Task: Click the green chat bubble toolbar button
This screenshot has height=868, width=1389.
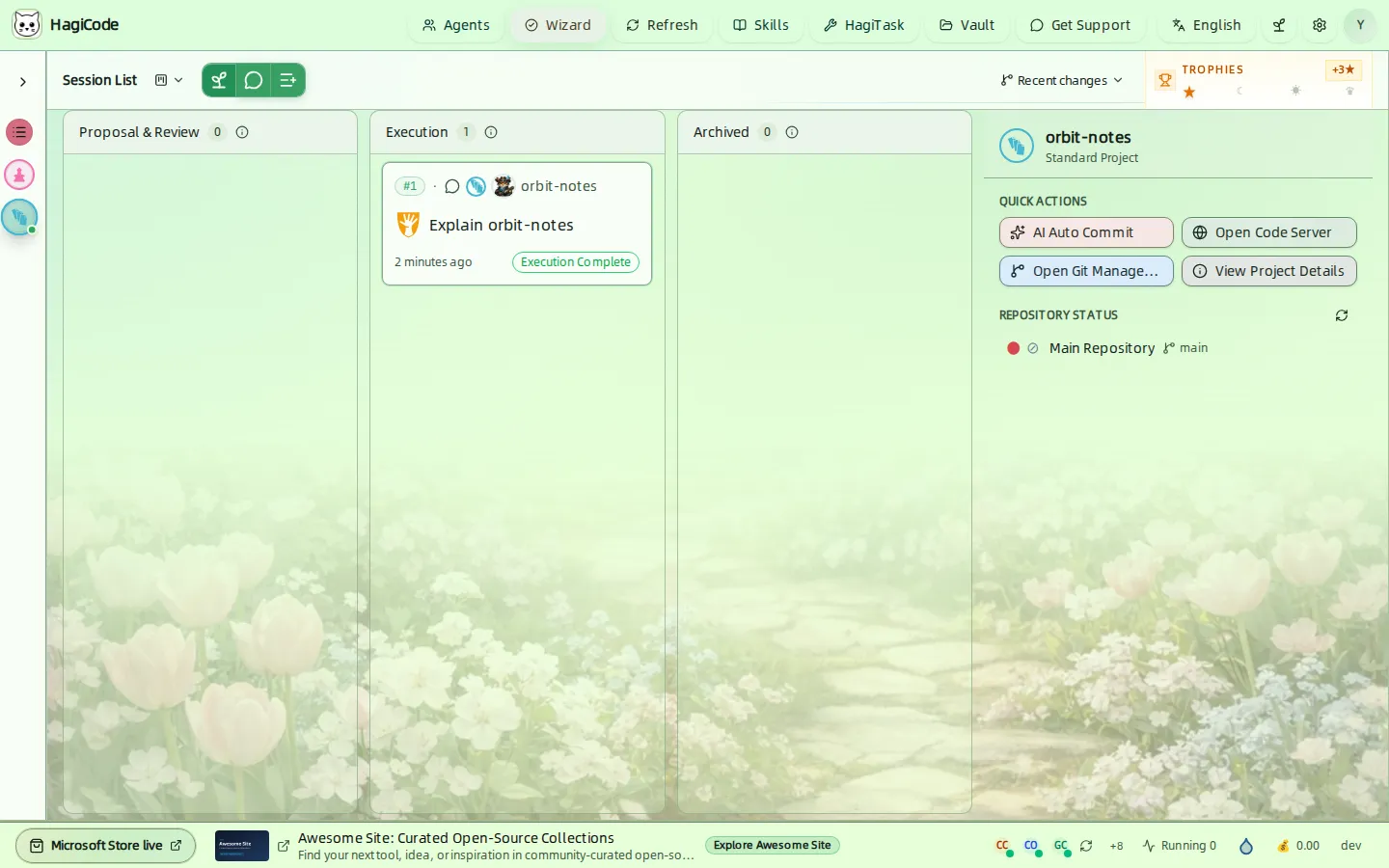Action: [x=254, y=80]
